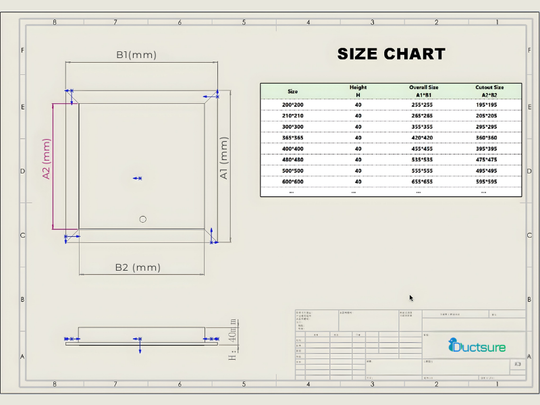Click the Cutout Size A2*B2 header
The width and height of the screenshot is (540, 405).
point(489,91)
